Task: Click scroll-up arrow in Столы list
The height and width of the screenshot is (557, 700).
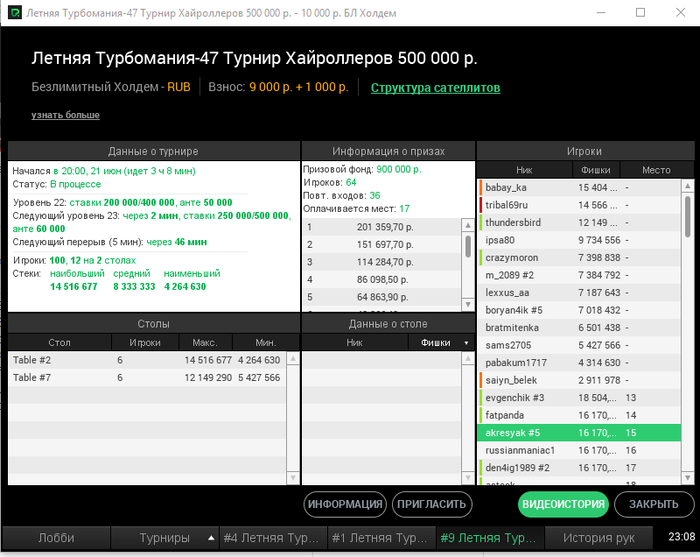Action: [x=293, y=358]
